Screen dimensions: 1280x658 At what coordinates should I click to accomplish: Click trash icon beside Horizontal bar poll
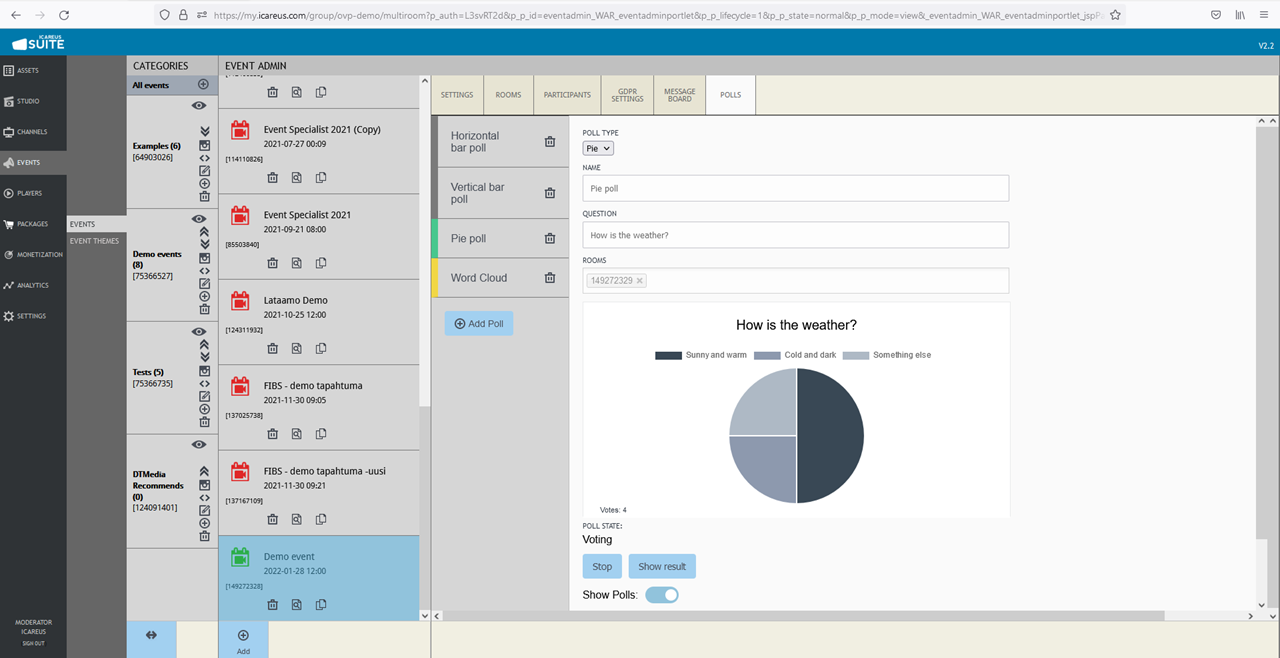tap(549, 142)
